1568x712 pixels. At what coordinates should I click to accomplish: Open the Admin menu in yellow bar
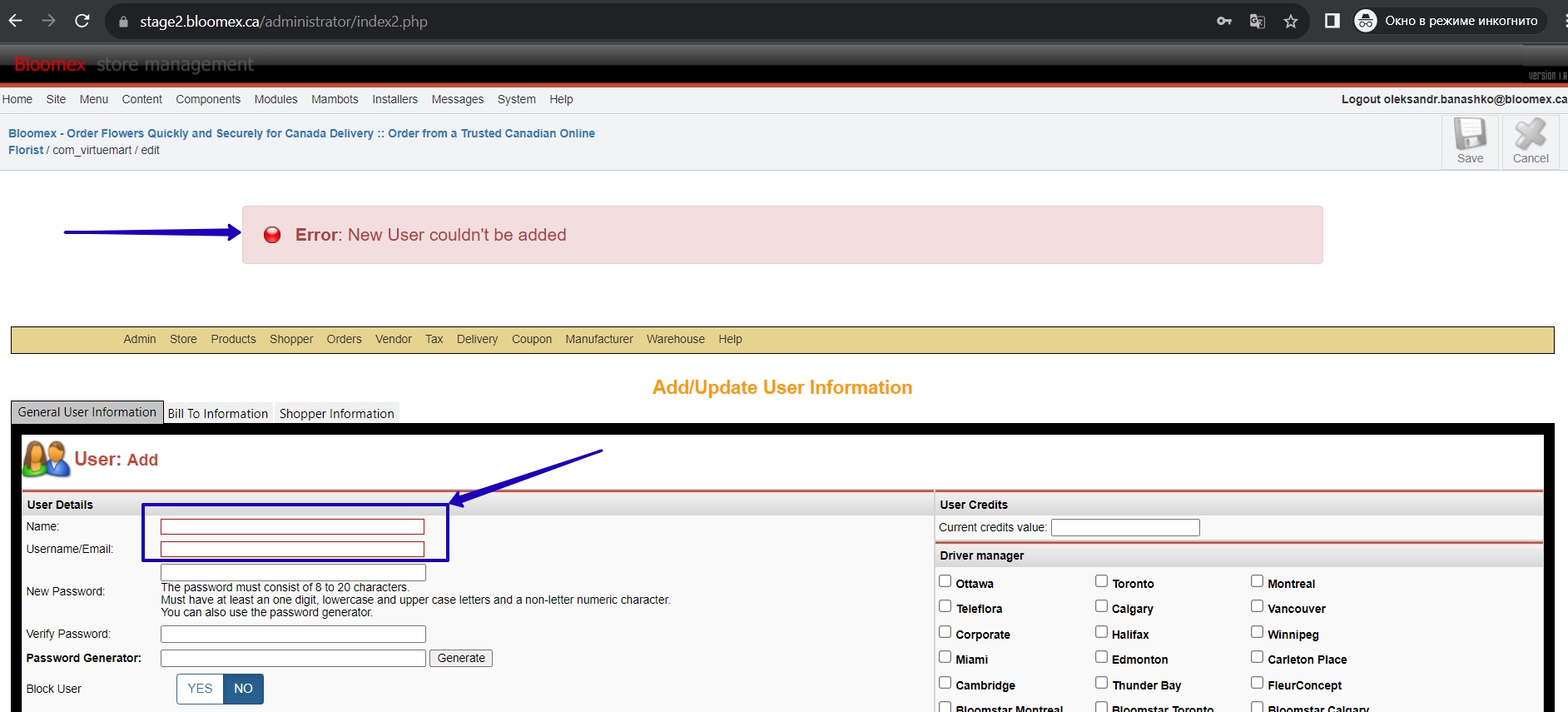pyautogui.click(x=140, y=339)
